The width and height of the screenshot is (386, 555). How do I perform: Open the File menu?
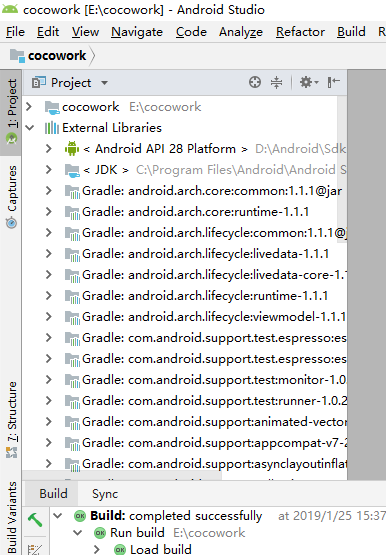(15, 32)
